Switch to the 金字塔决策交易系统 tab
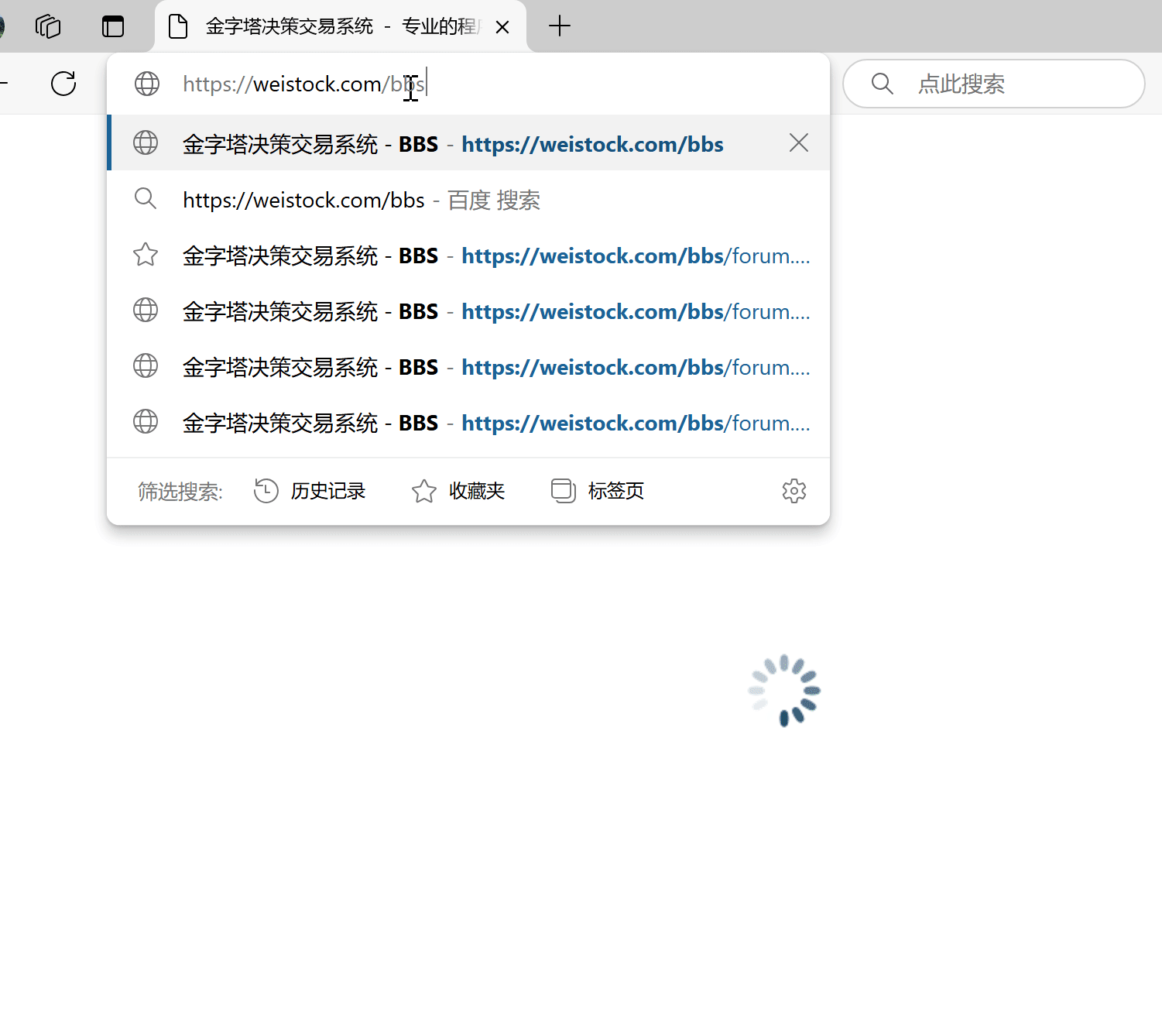The width and height of the screenshot is (1162, 1036). click(341, 26)
